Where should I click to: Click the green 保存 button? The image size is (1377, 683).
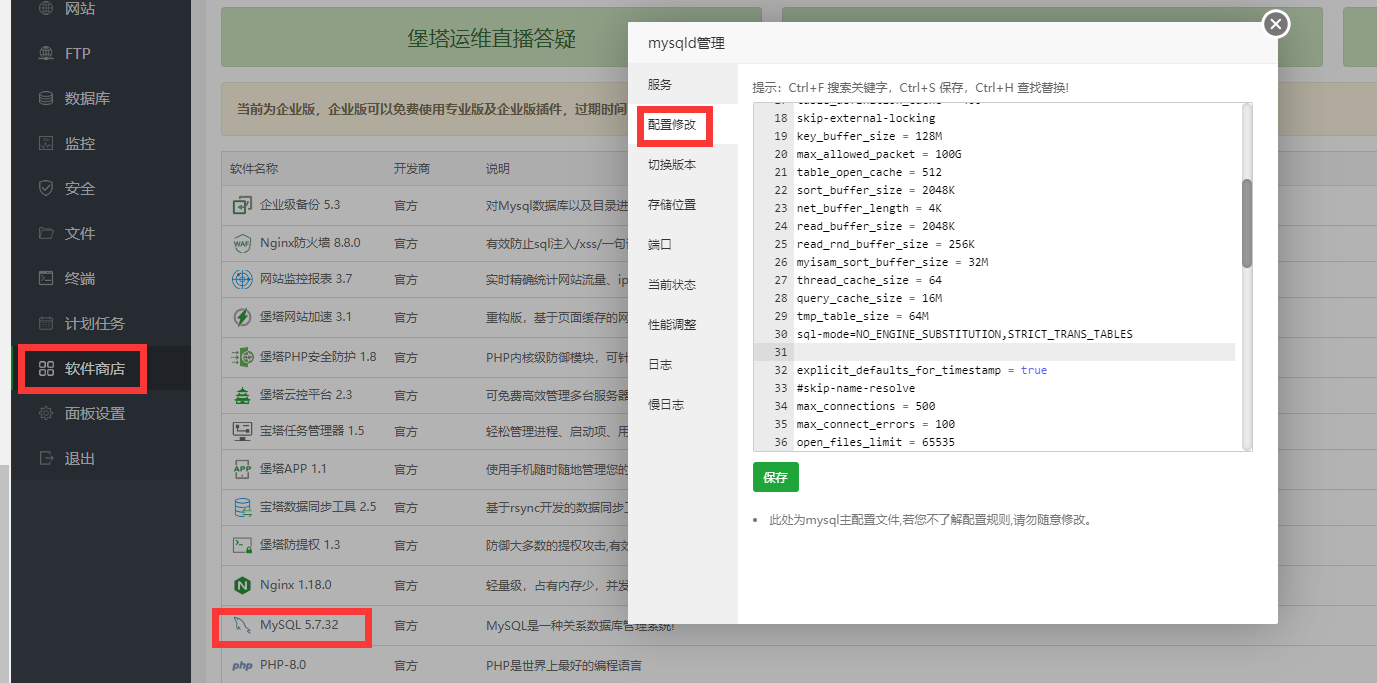(x=776, y=477)
